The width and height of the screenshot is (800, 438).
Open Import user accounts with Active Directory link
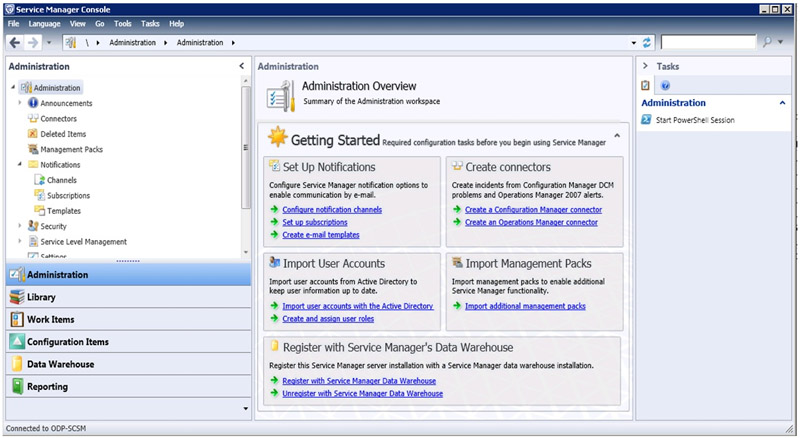358,306
